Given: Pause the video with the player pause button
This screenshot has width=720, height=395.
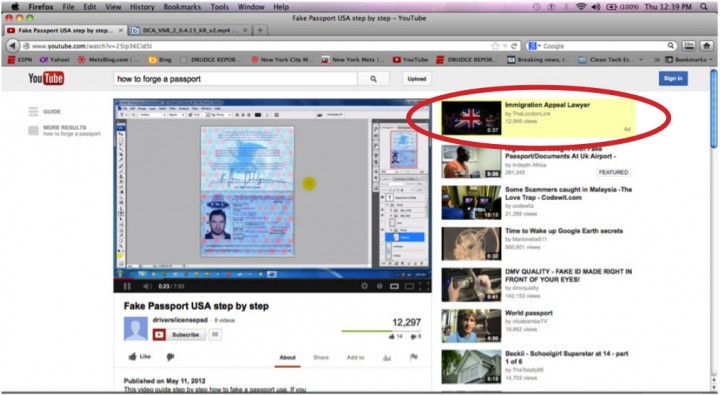Looking at the screenshot, I should (x=127, y=286).
